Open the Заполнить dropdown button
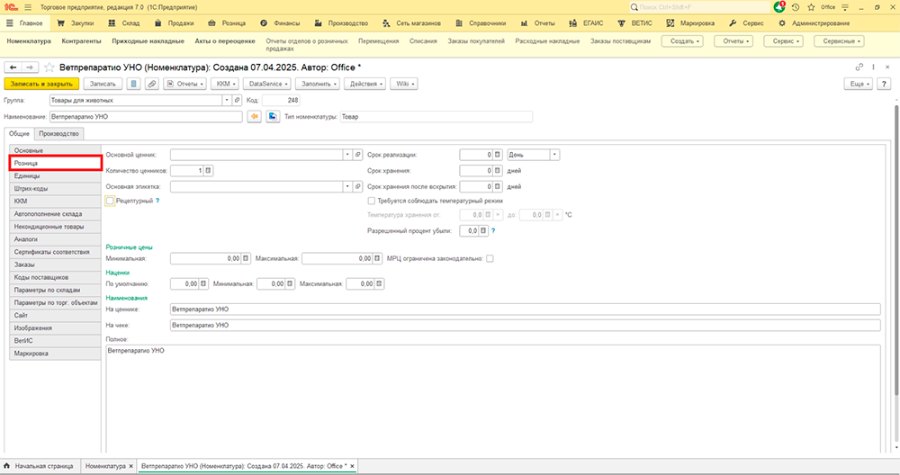Screen dimensions: 900x475 pyautogui.click(x=317, y=84)
